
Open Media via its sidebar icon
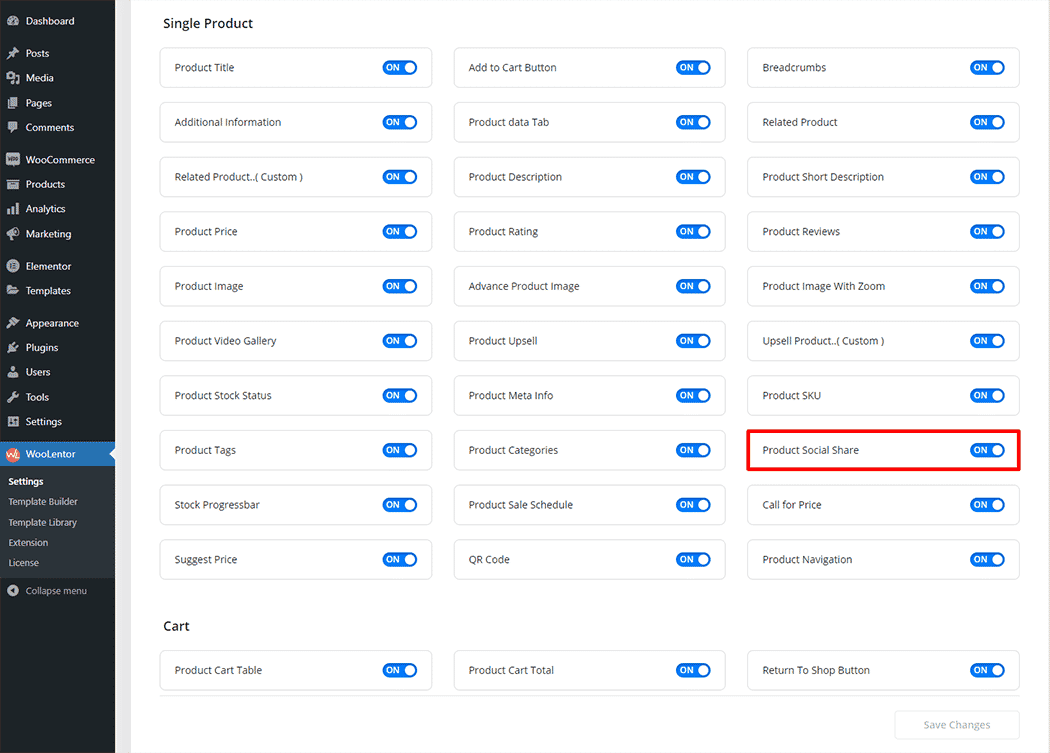13,78
